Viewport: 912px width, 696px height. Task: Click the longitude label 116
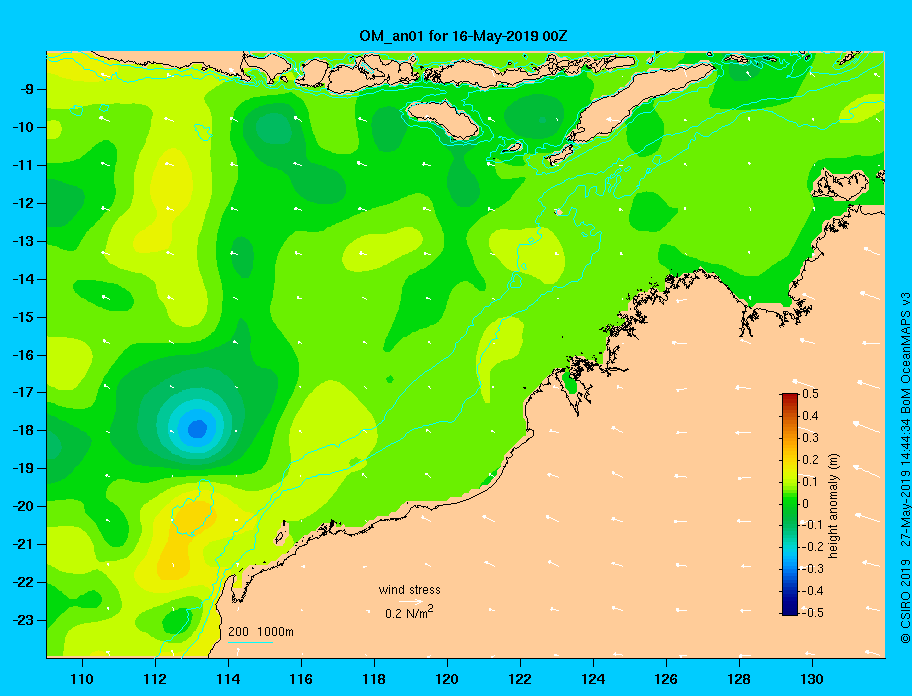pyautogui.click(x=301, y=679)
